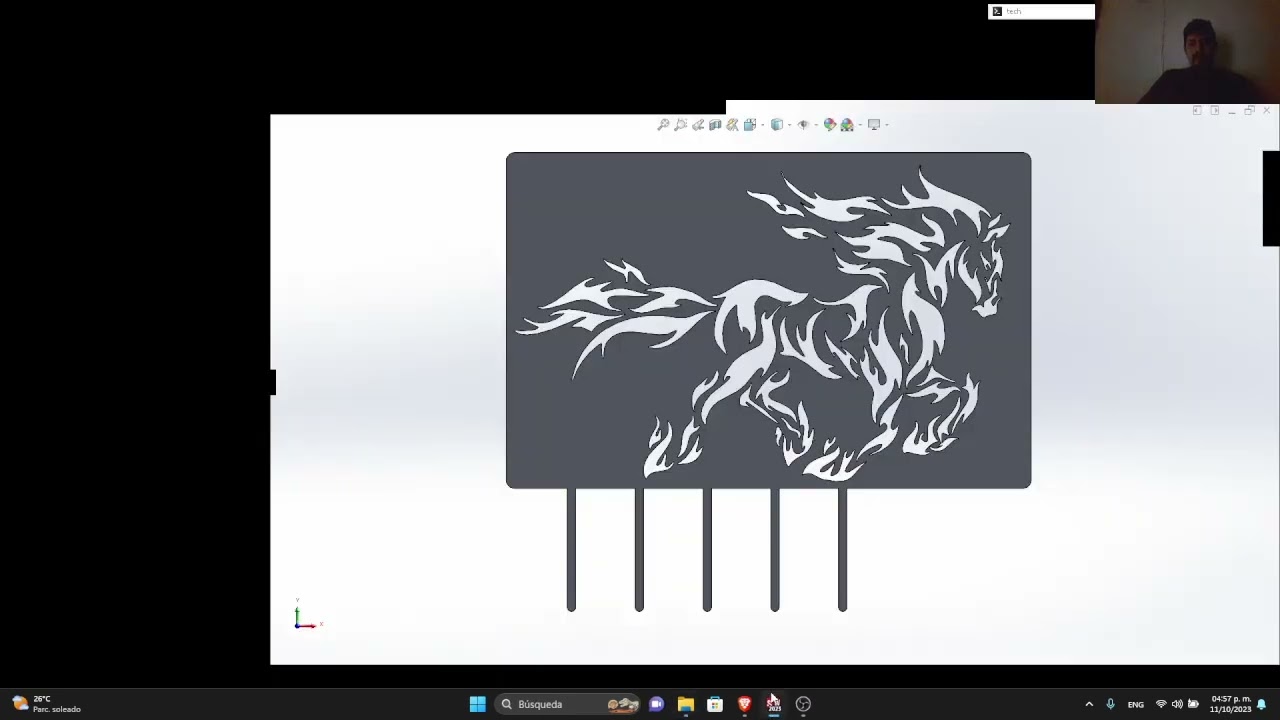
Task: Open the Chat app from taskbar
Action: (x=656, y=704)
